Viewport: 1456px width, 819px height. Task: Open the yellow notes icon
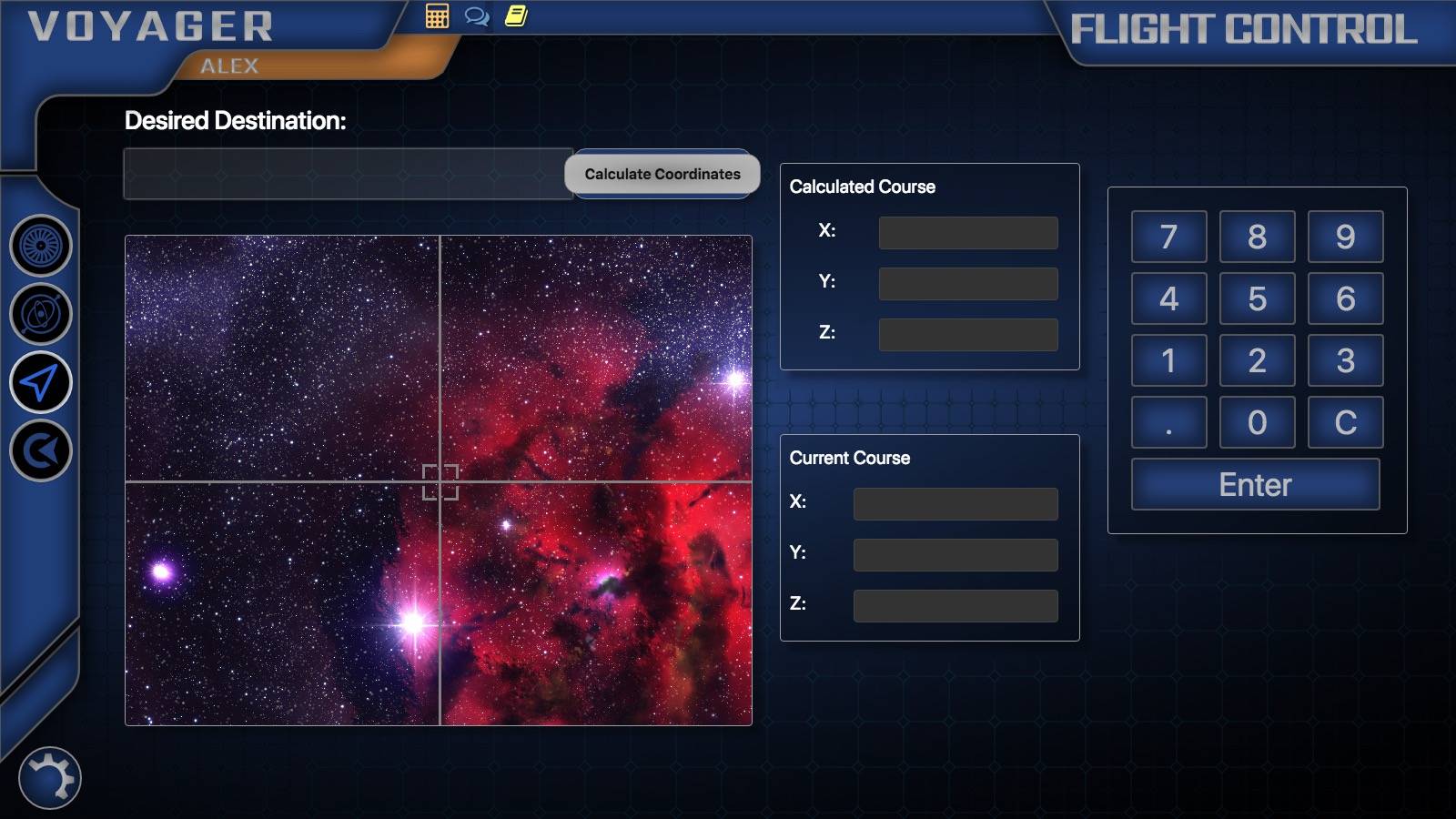pos(516,16)
